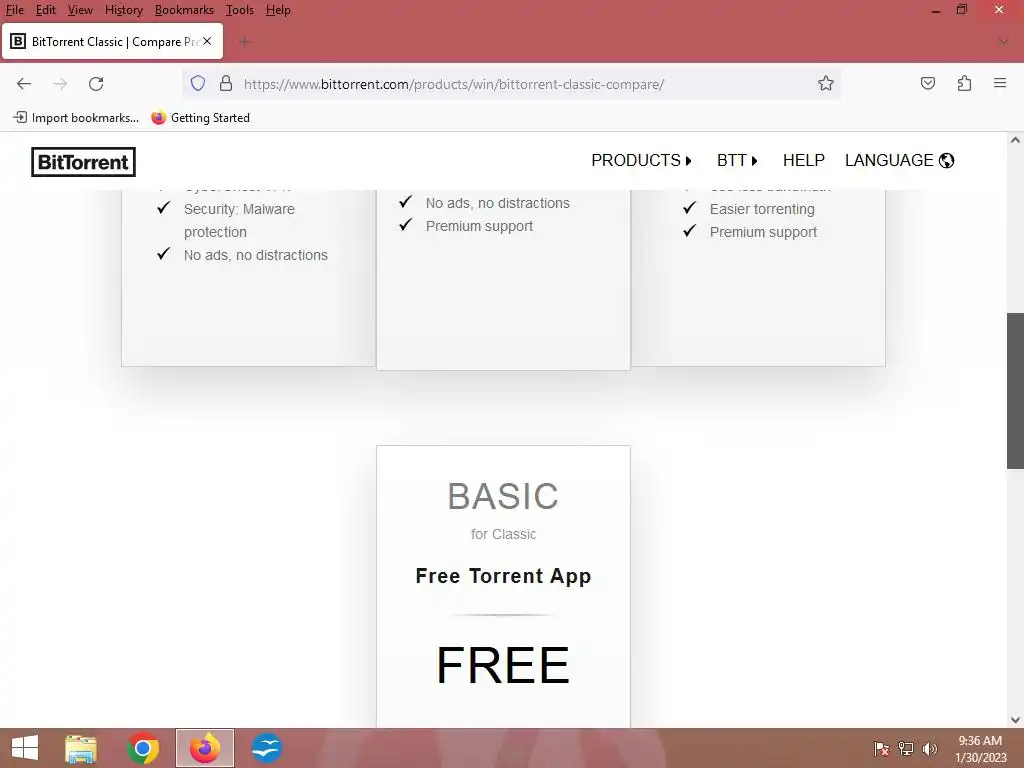Viewport: 1024px width, 768px height.
Task: Open the Firefox hamburger application menu
Action: point(1000,84)
